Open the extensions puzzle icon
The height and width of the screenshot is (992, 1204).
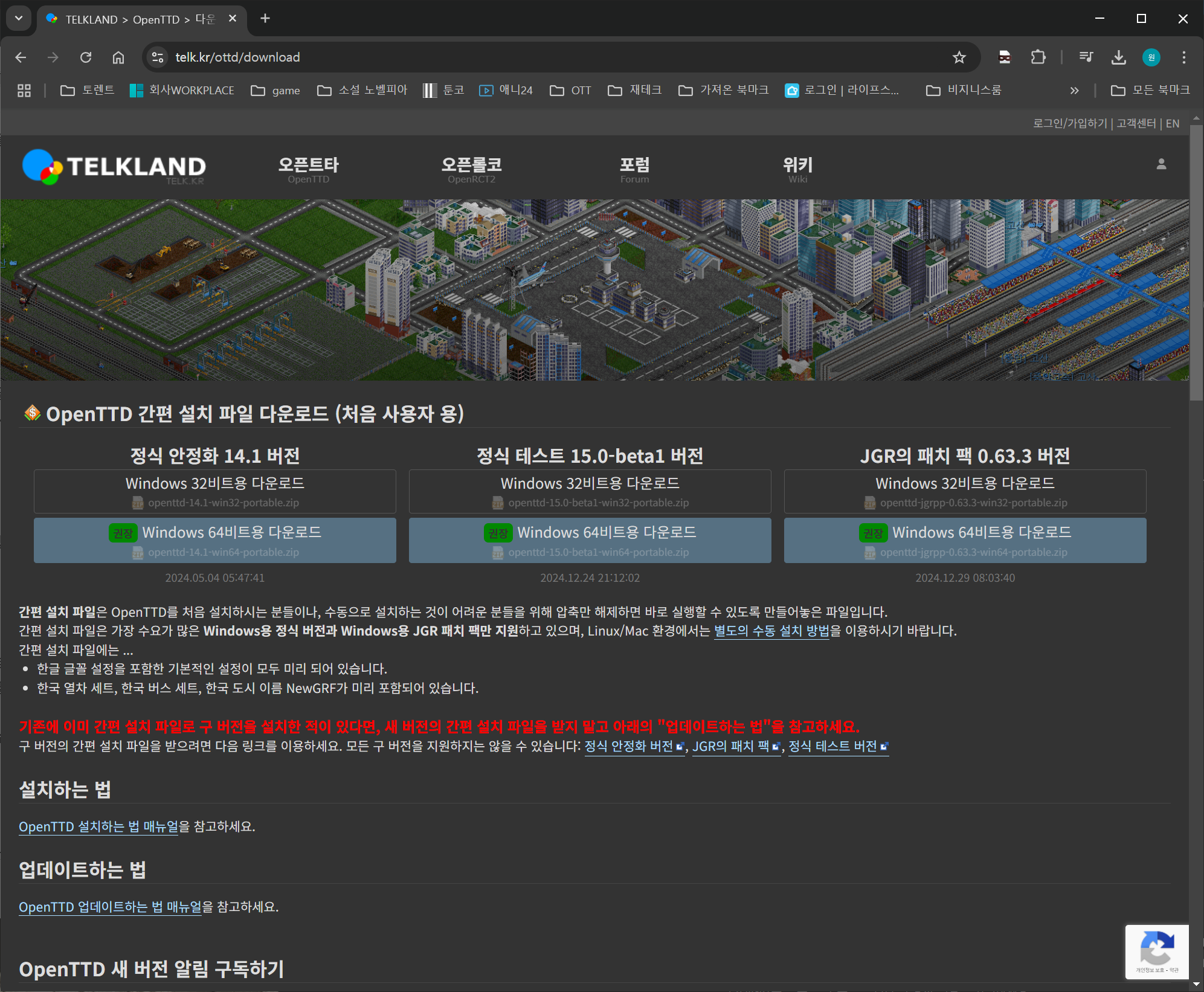click(x=1038, y=57)
